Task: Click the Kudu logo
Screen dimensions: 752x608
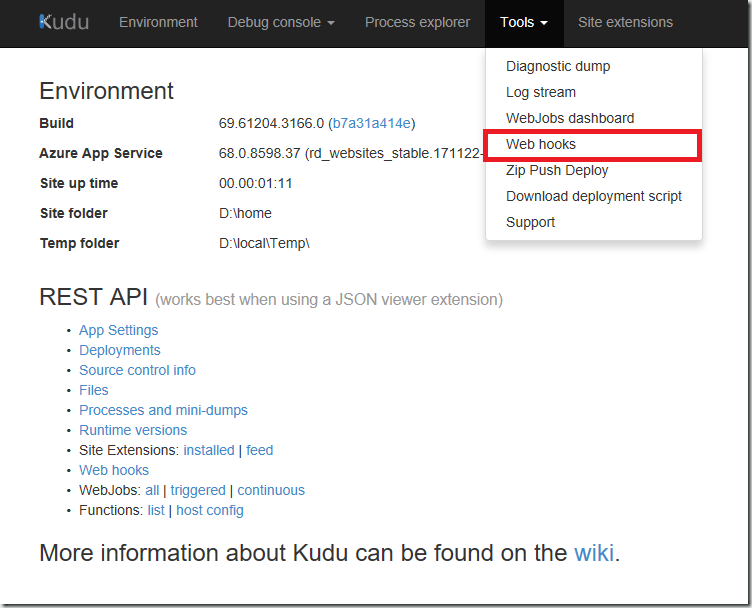Action: point(64,22)
